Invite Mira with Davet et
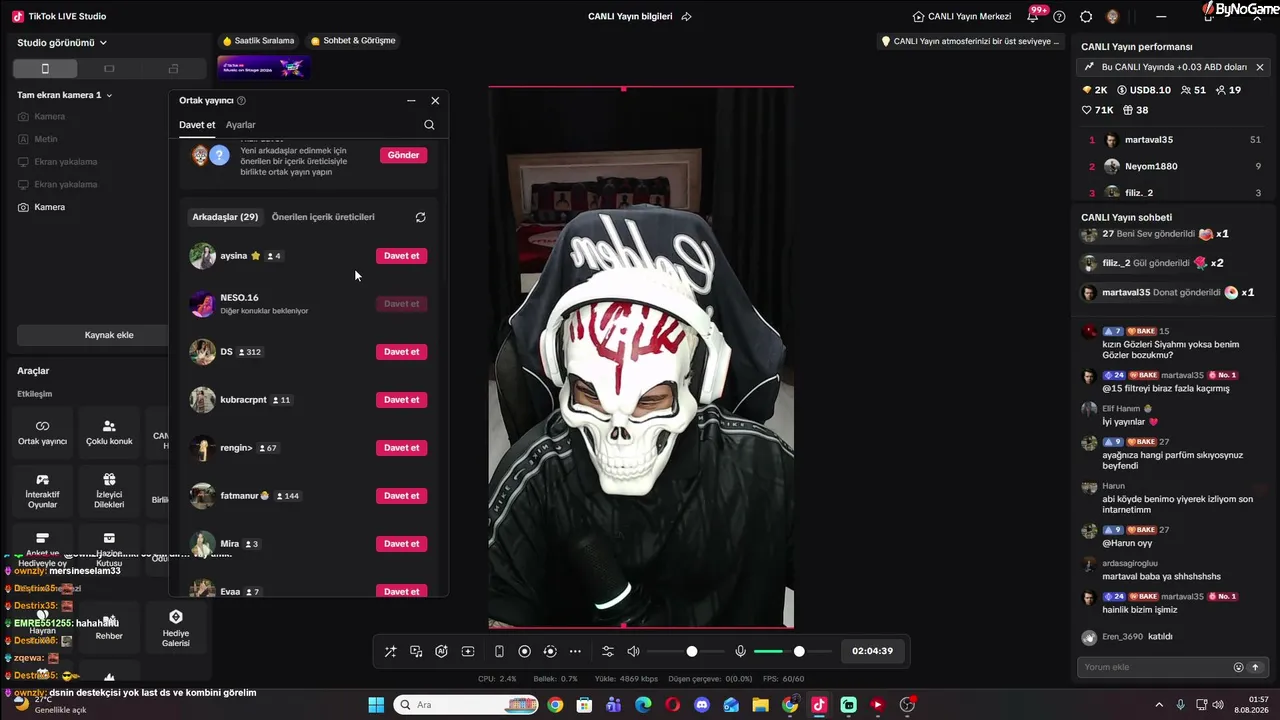The height and width of the screenshot is (720, 1280). [x=402, y=544]
